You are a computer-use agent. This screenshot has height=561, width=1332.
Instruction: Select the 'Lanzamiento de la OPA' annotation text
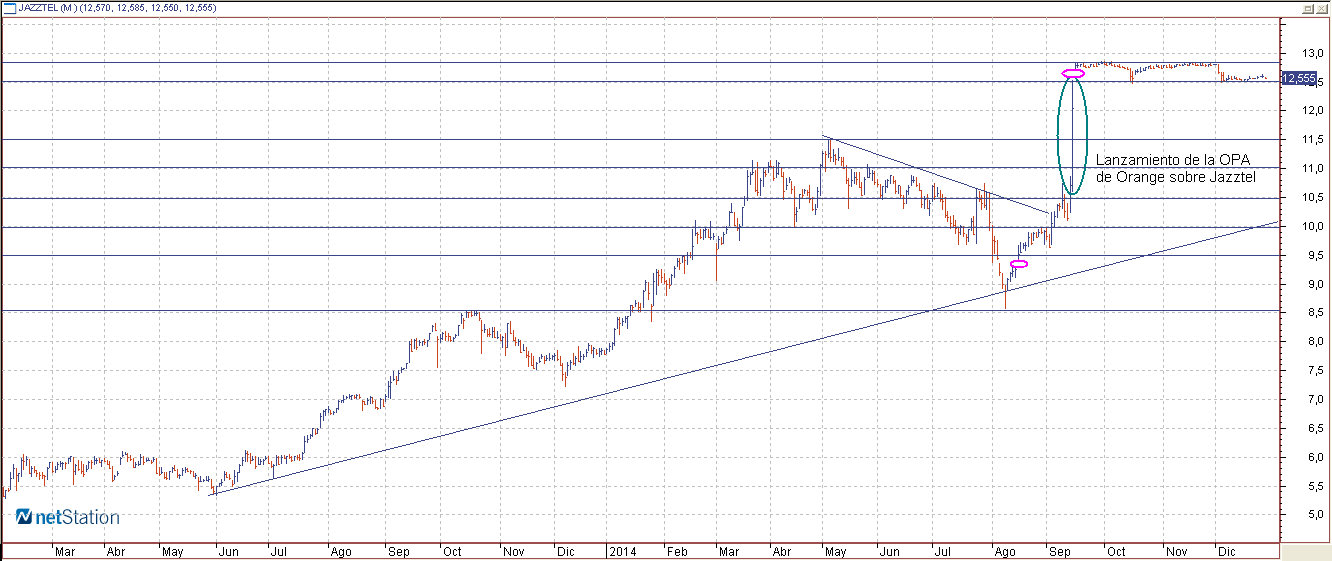(1173, 160)
